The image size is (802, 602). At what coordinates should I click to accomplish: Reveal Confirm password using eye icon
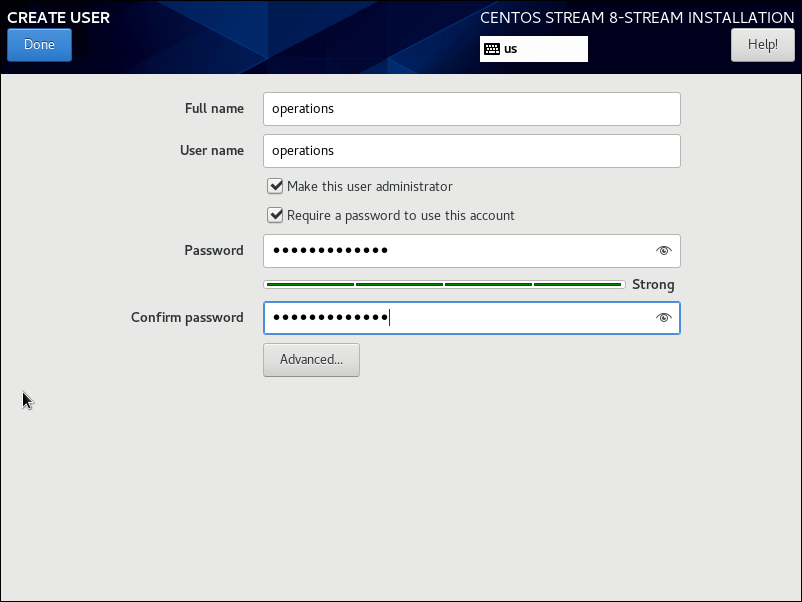coord(663,318)
